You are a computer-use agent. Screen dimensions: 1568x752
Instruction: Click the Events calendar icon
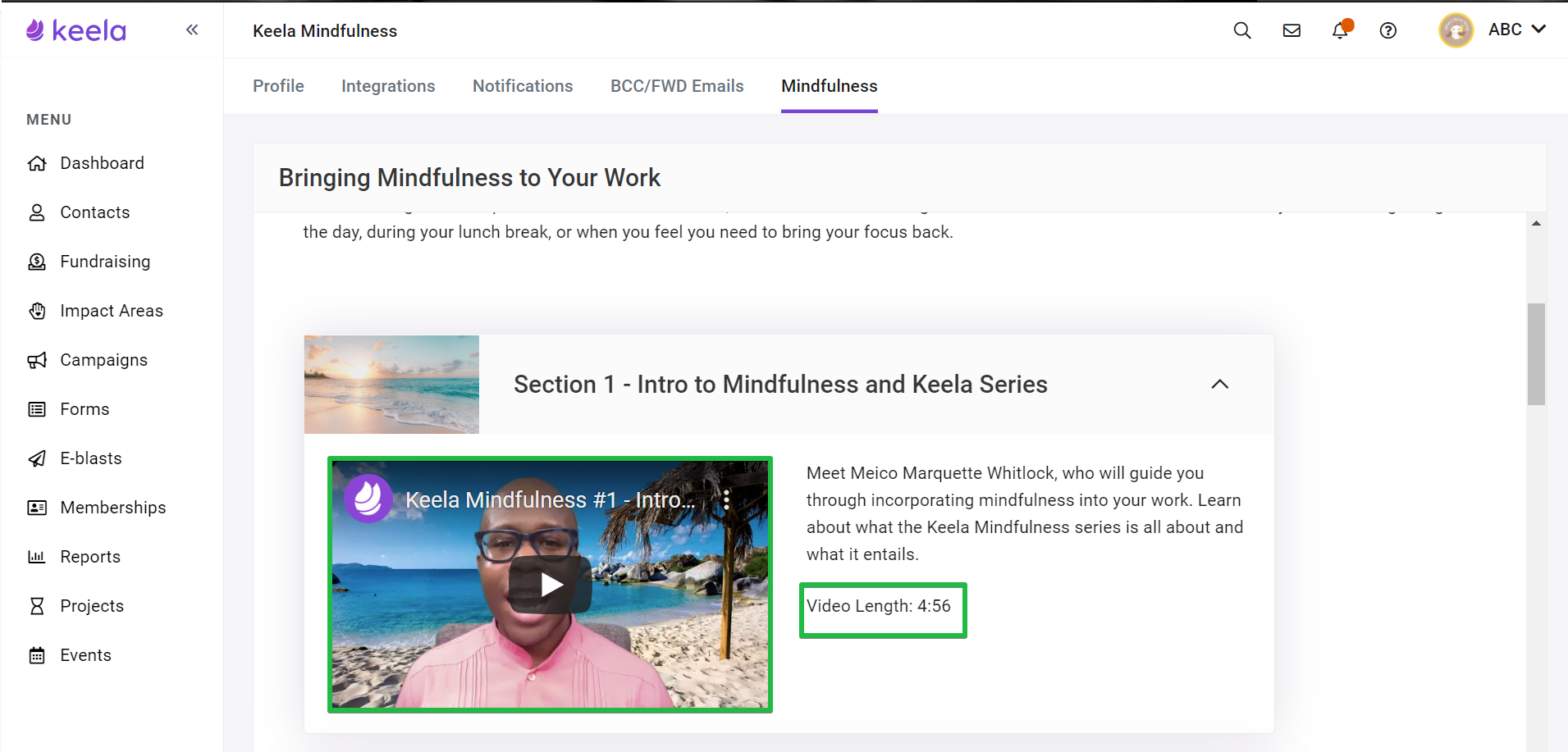coord(37,655)
